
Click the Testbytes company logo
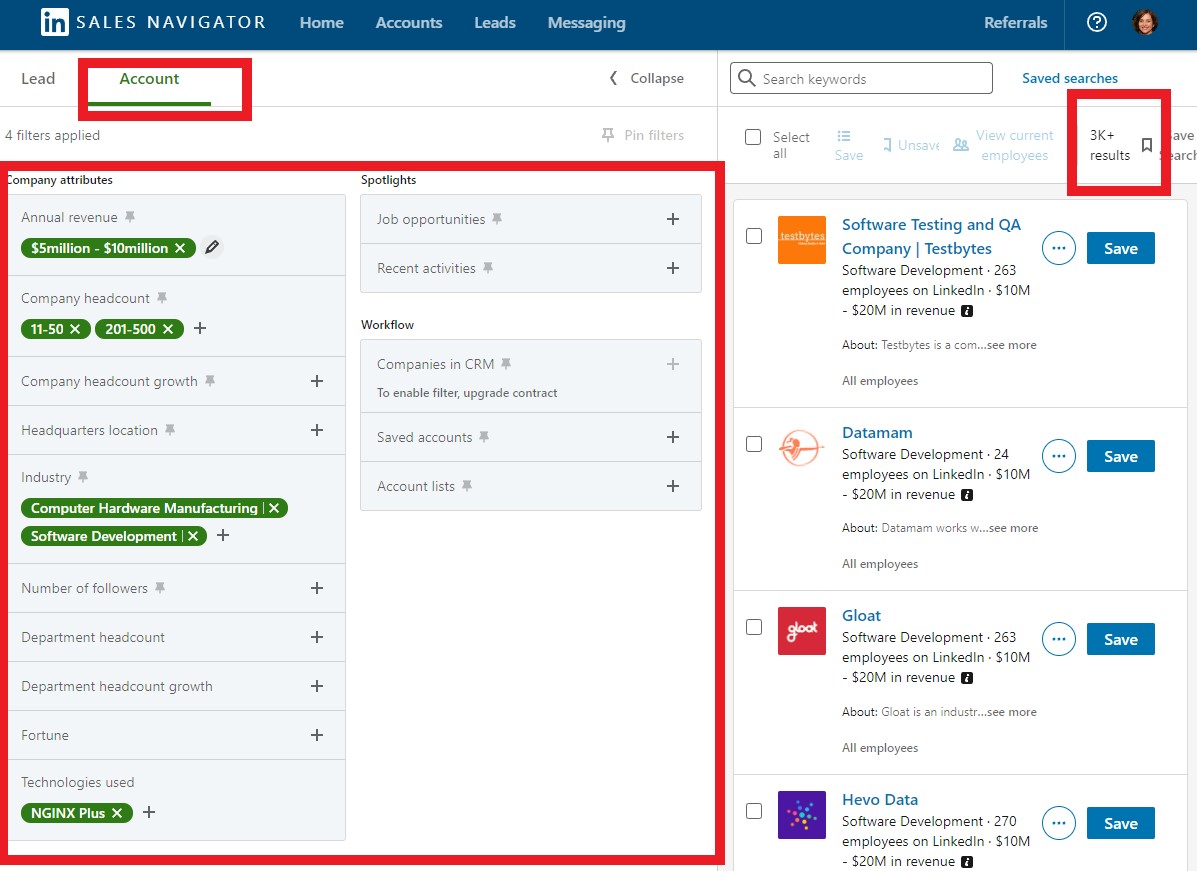coord(801,240)
